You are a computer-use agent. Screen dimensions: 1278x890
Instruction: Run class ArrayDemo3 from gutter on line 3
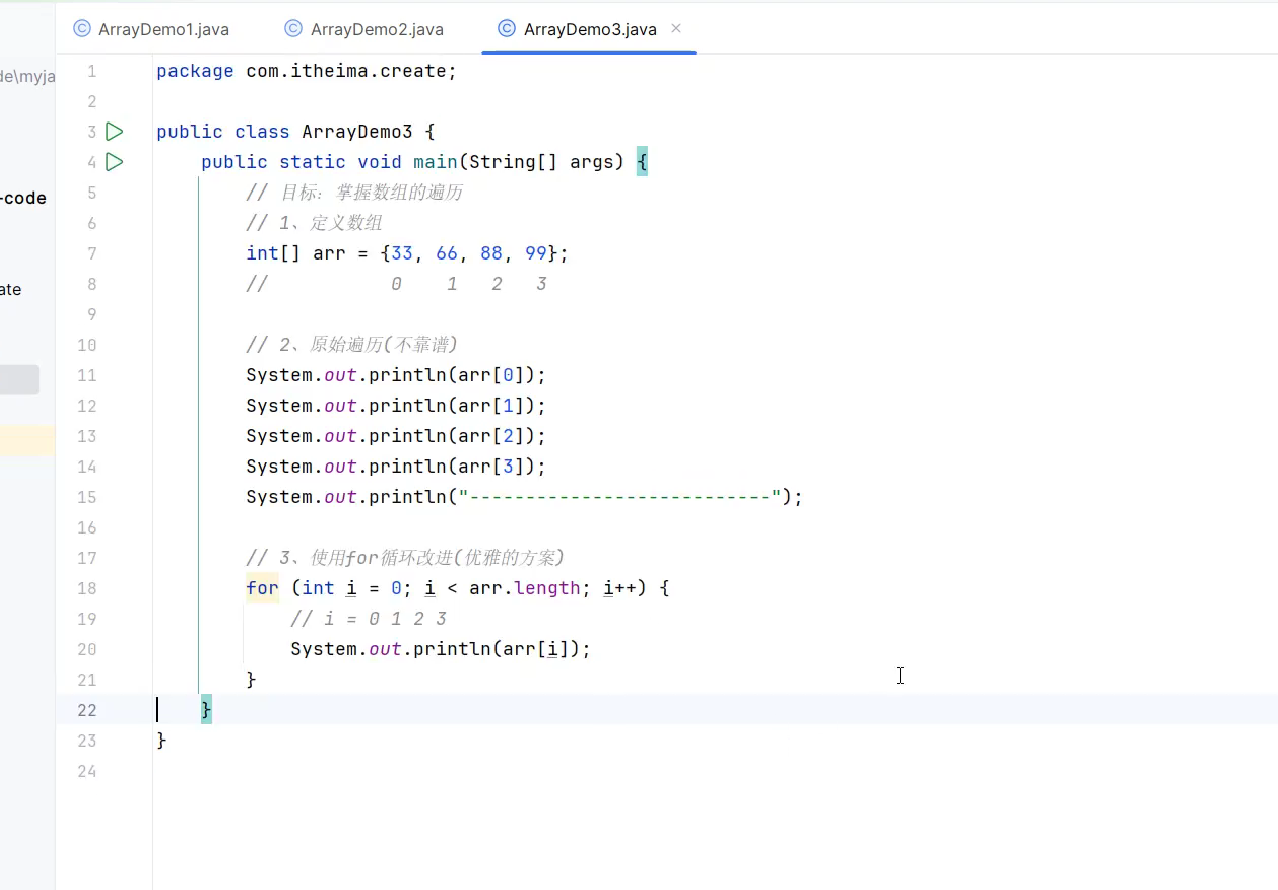click(115, 131)
